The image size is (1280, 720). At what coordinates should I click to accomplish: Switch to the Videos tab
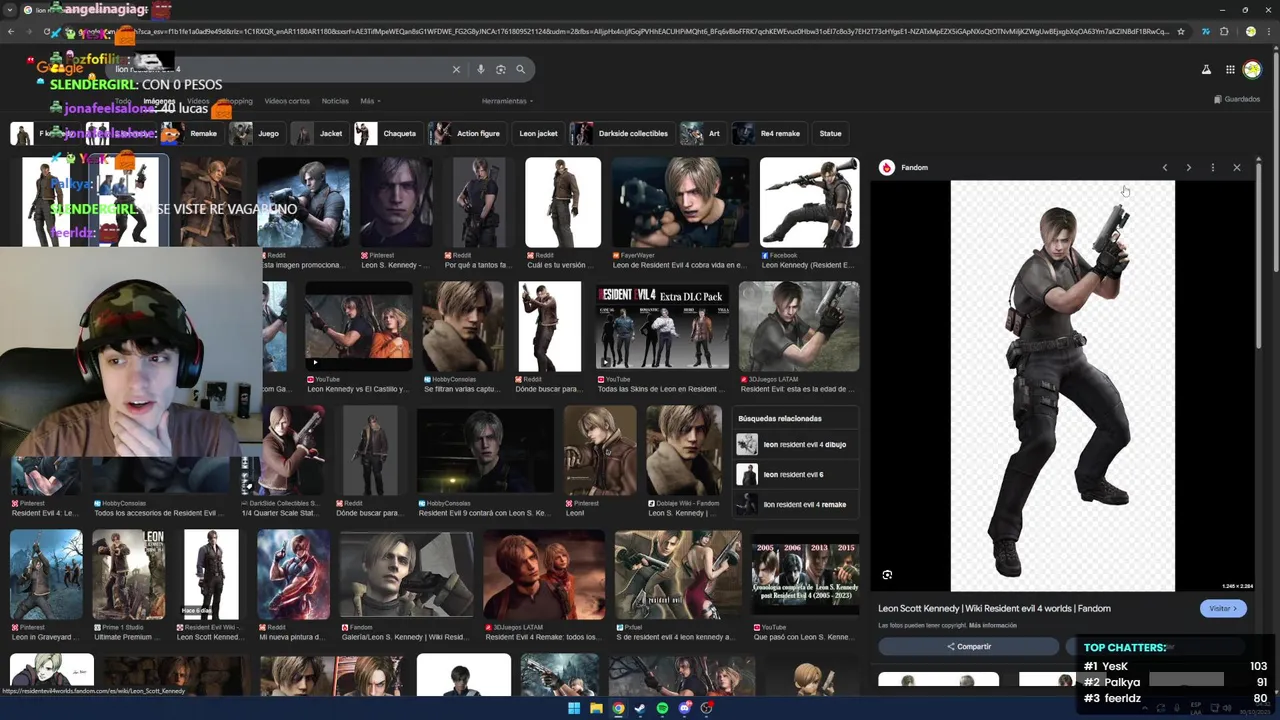pos(198,101)
